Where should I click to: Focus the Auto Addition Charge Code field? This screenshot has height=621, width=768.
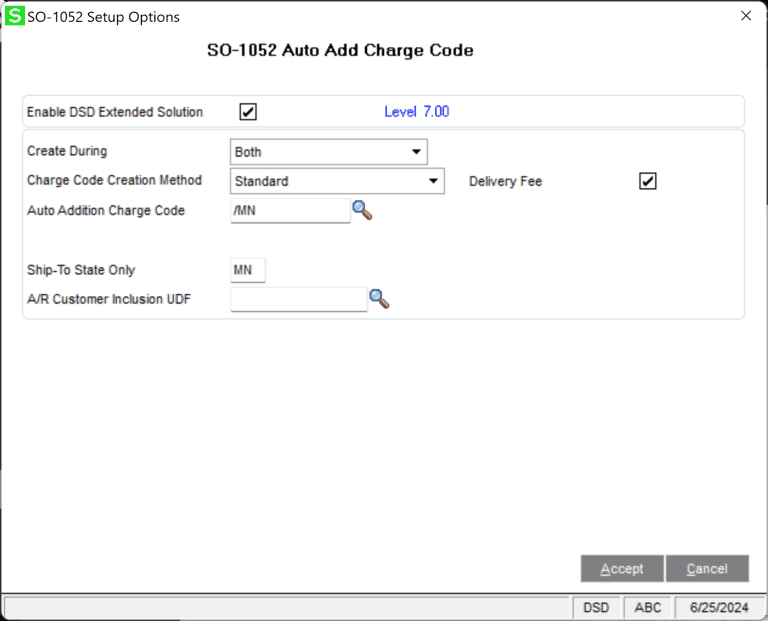[290, 211]
